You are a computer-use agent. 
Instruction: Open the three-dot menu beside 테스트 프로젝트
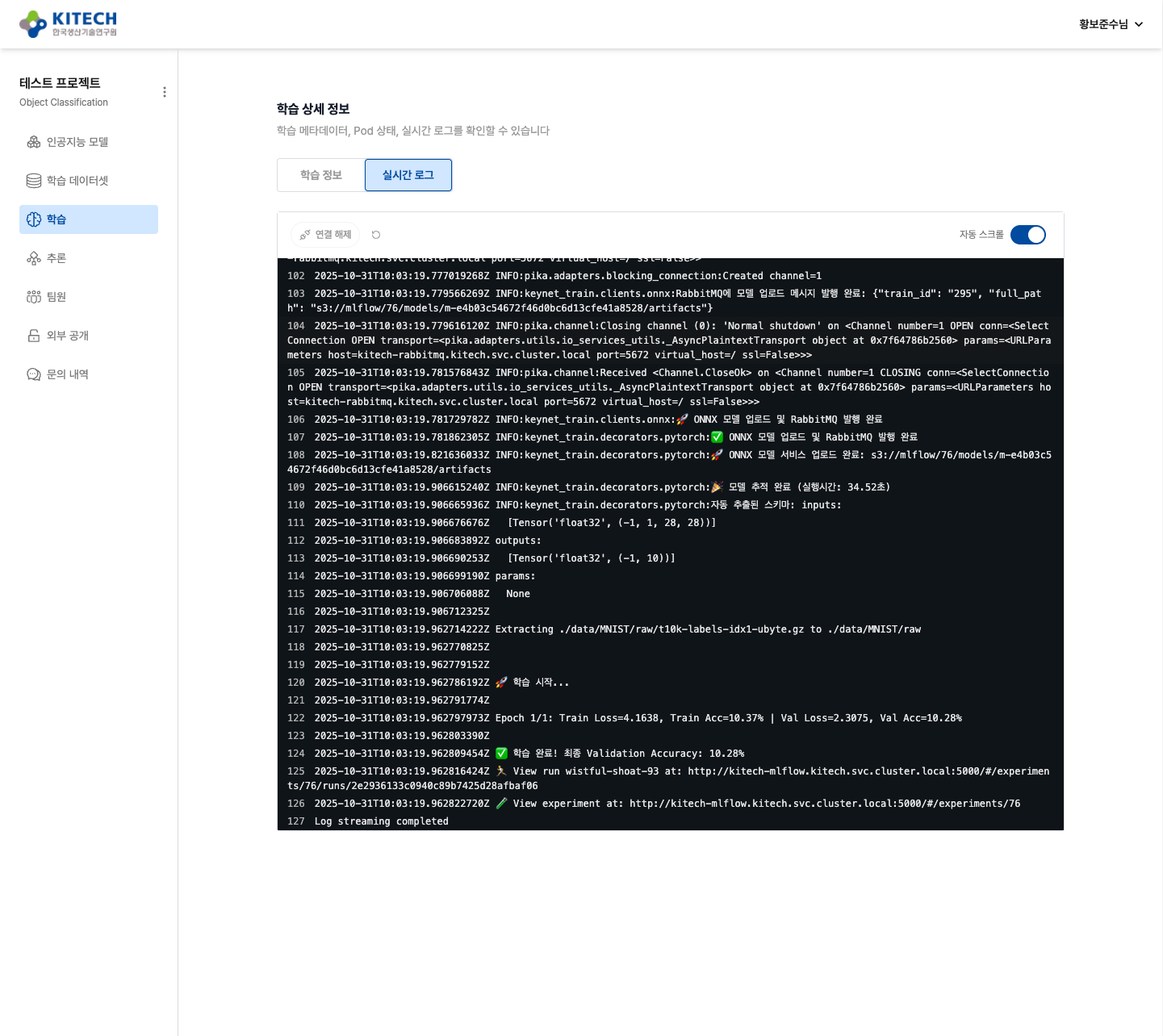pos(165,92)
